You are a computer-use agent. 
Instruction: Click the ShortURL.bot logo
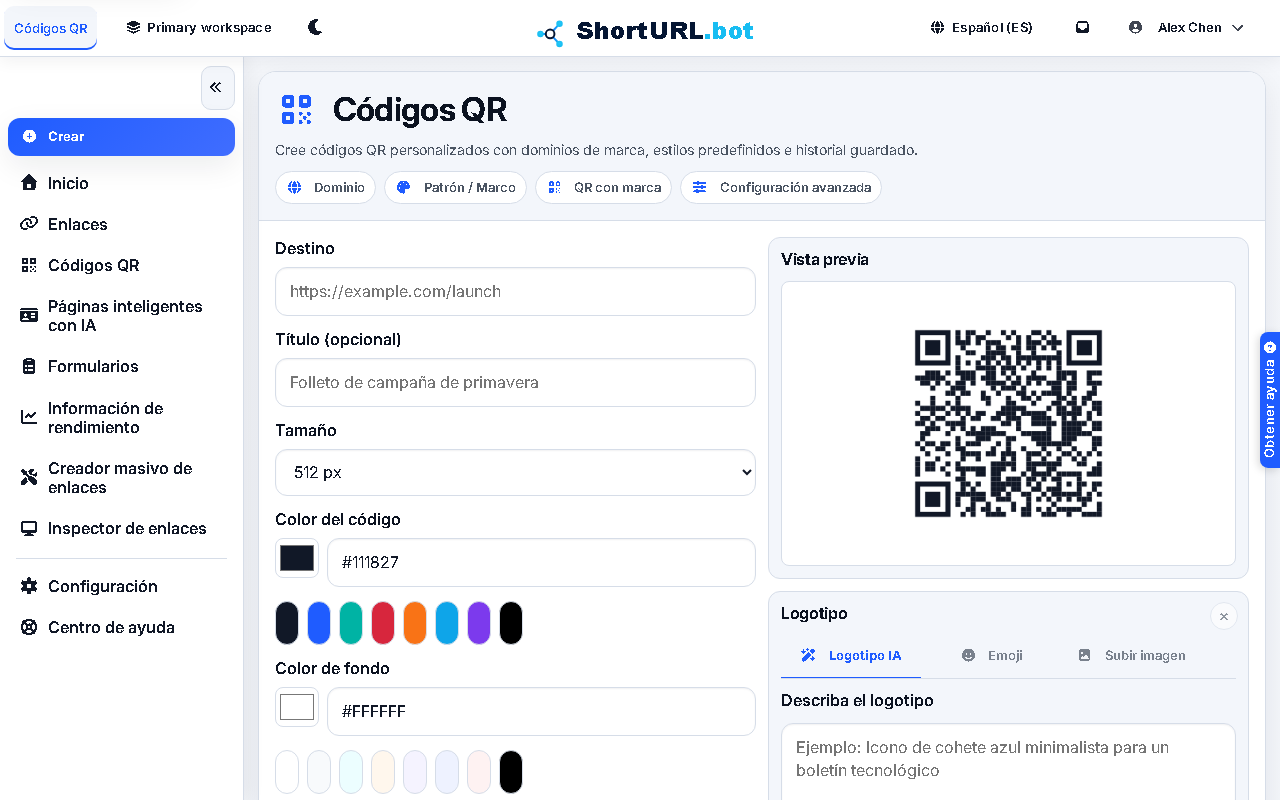(x=645, y=31)
